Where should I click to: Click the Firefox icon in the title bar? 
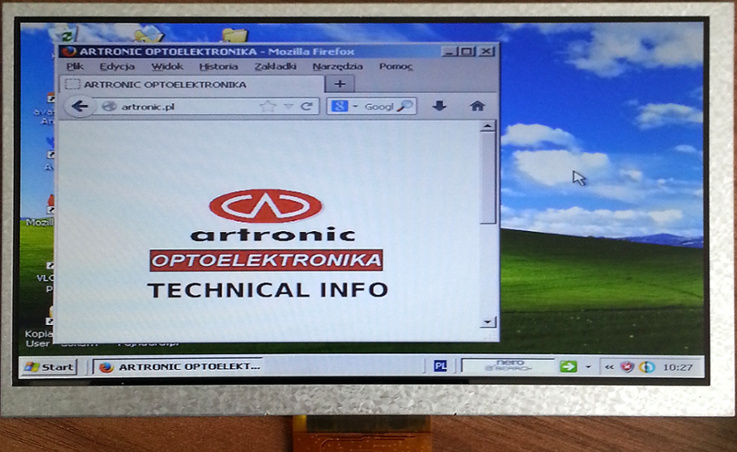(69, 51)
